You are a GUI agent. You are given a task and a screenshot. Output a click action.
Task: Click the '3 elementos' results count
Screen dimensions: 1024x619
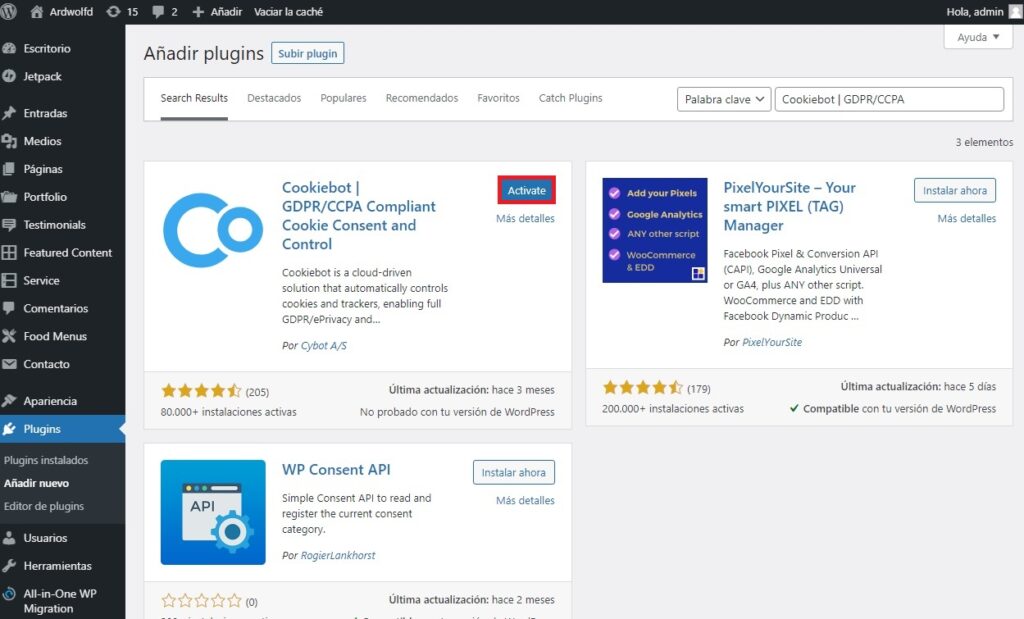point(984,142)
